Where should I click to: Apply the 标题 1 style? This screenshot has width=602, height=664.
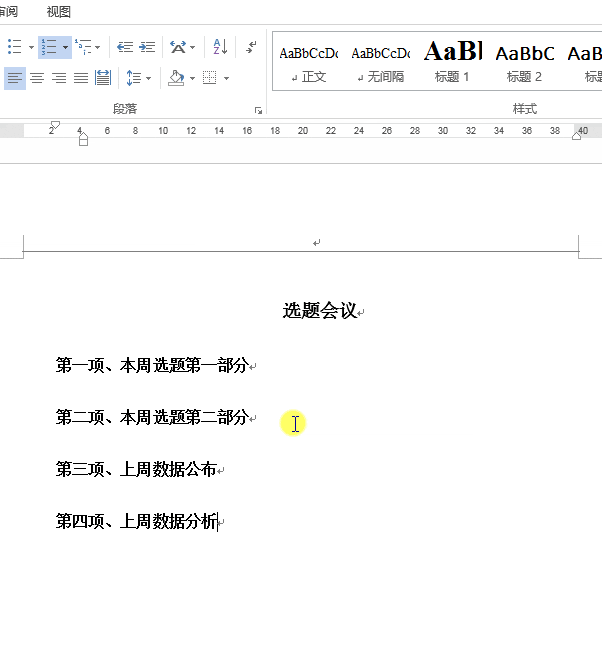click(x=453, y=61)
